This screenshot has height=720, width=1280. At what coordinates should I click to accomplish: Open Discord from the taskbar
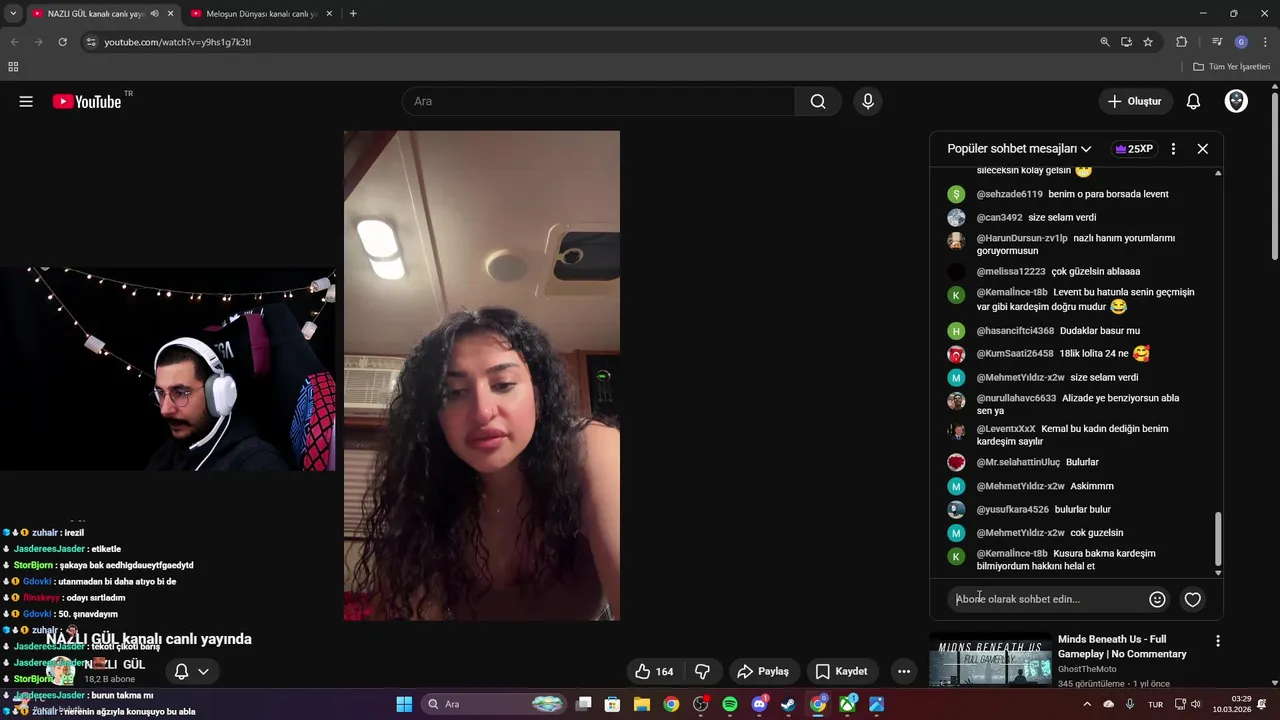tap(759, 704)
